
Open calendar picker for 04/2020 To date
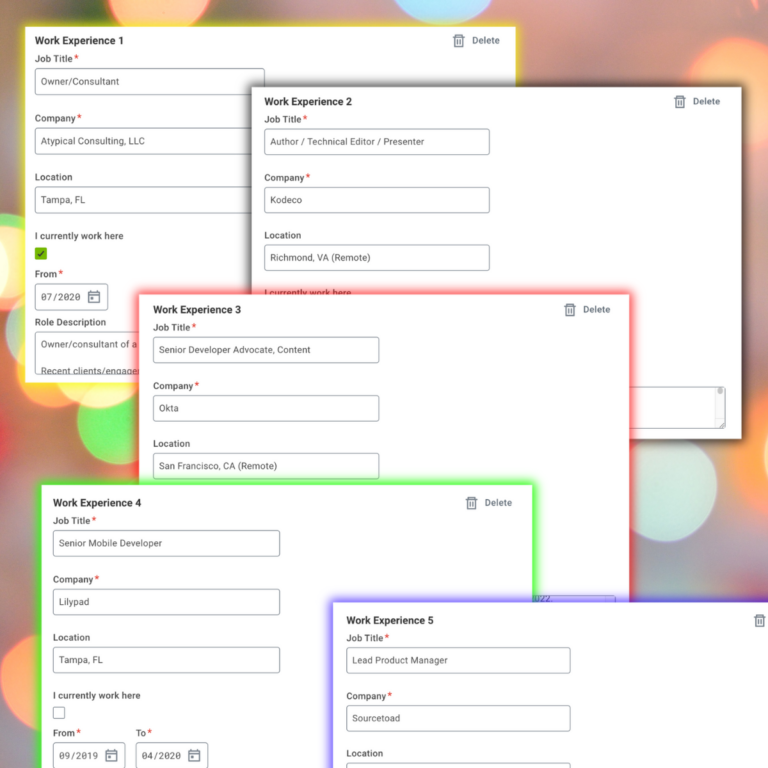click(194, 756)
